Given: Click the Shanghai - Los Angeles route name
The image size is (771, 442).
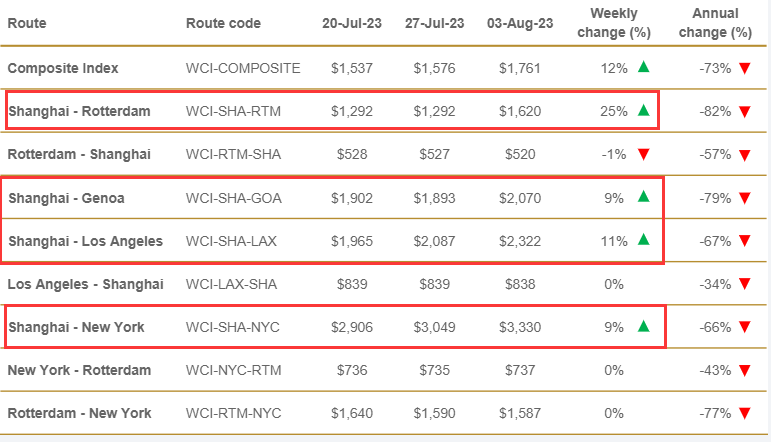Looking at the screenshot, I should [86, 241].
